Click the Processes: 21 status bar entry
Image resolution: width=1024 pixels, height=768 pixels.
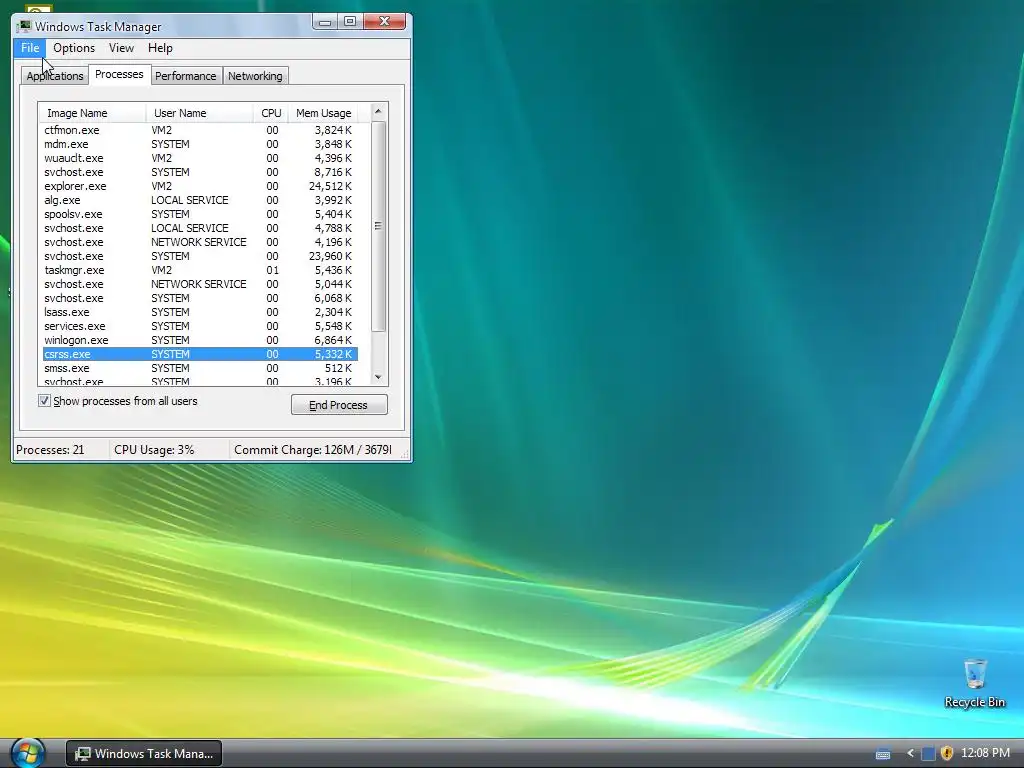click(50, 450)
